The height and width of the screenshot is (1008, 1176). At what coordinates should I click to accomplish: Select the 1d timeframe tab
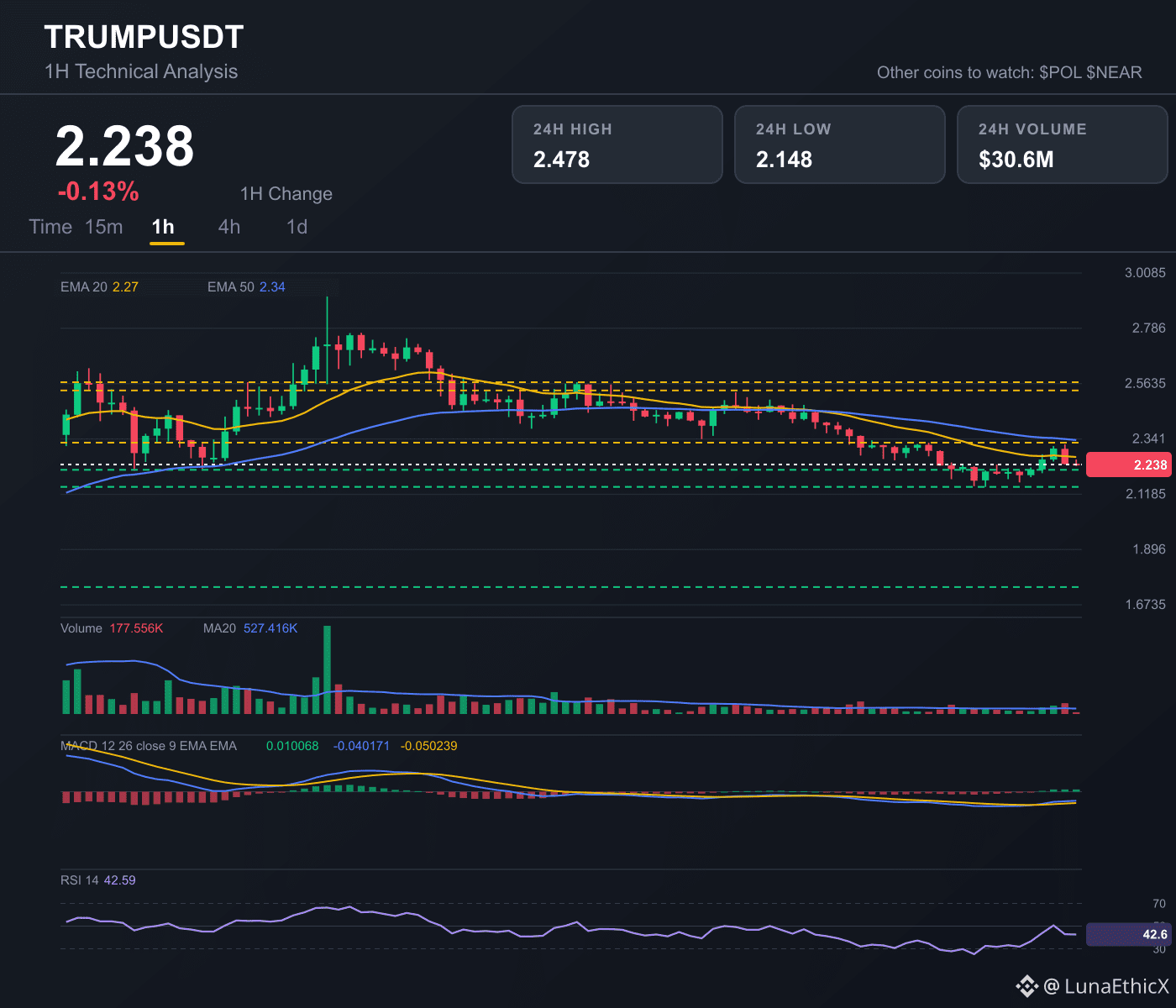(297, 227)
